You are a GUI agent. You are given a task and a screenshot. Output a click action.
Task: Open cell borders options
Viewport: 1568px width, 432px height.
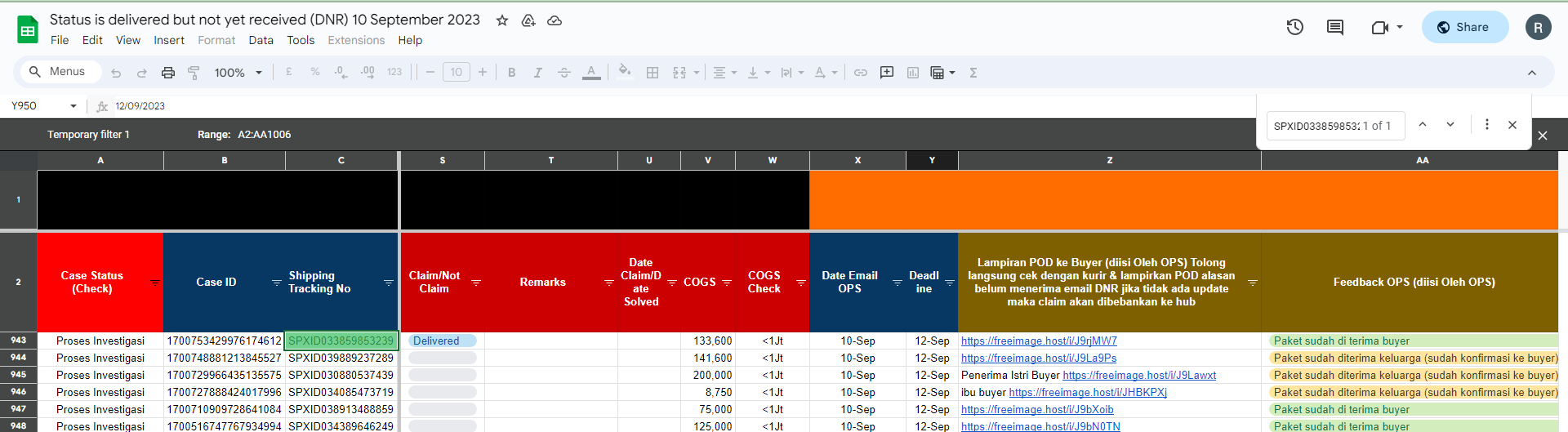click(653, 73)
